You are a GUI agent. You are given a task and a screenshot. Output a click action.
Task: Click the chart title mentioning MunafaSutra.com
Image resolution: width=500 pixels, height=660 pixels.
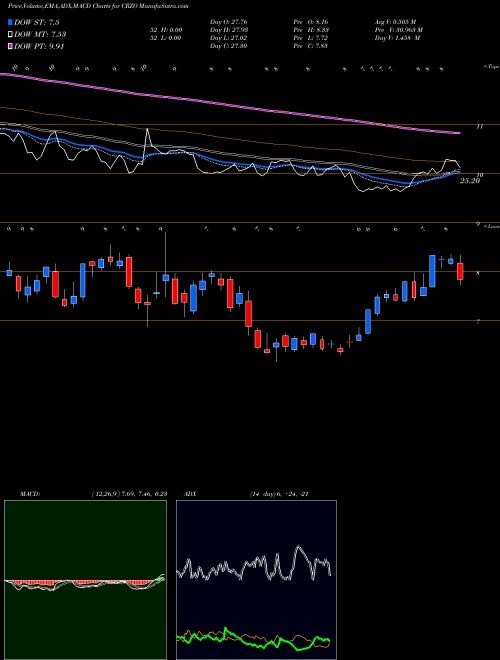tap(98, 7)
